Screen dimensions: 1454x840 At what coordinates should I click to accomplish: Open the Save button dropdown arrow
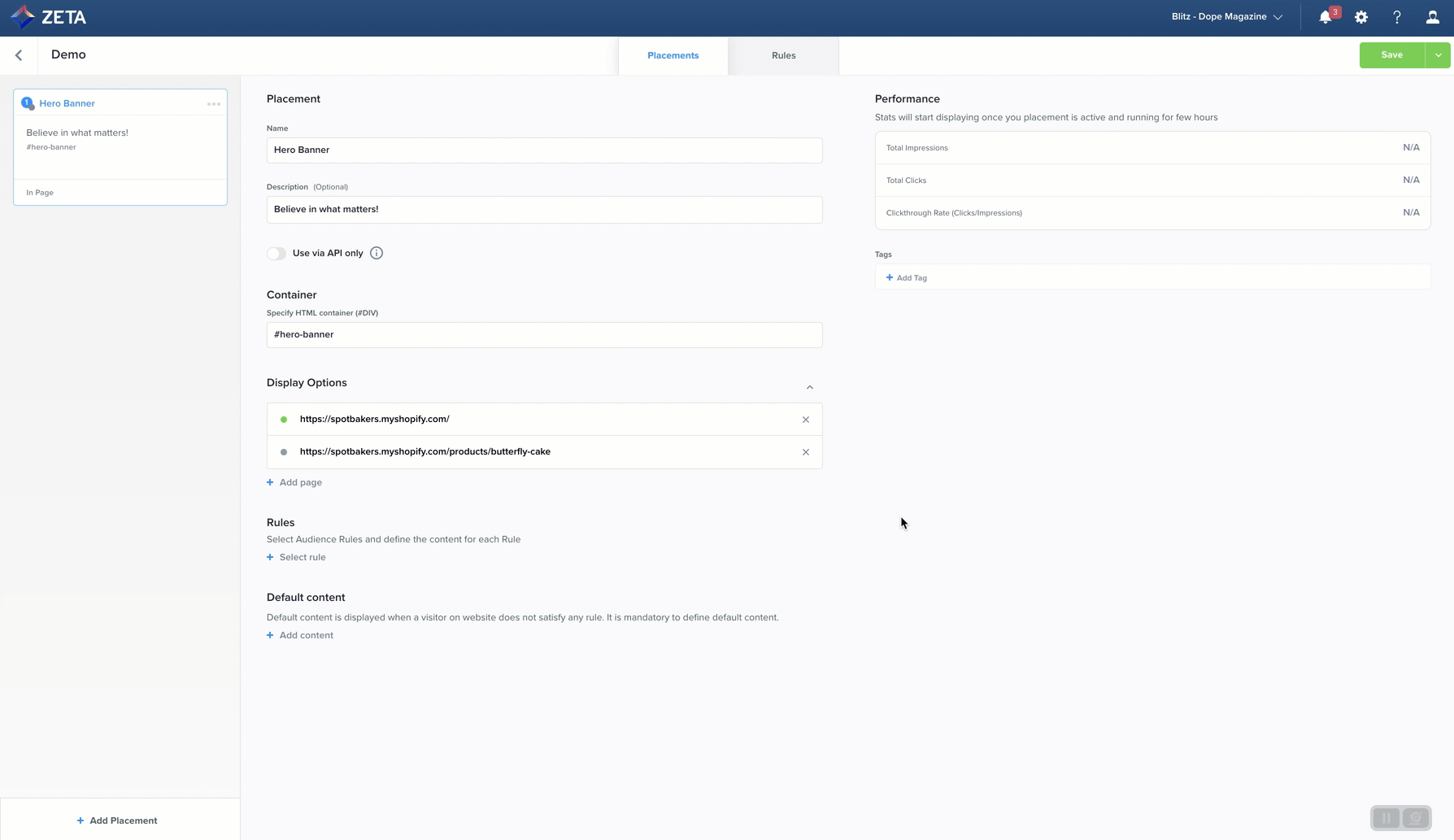coord(1438,55)
